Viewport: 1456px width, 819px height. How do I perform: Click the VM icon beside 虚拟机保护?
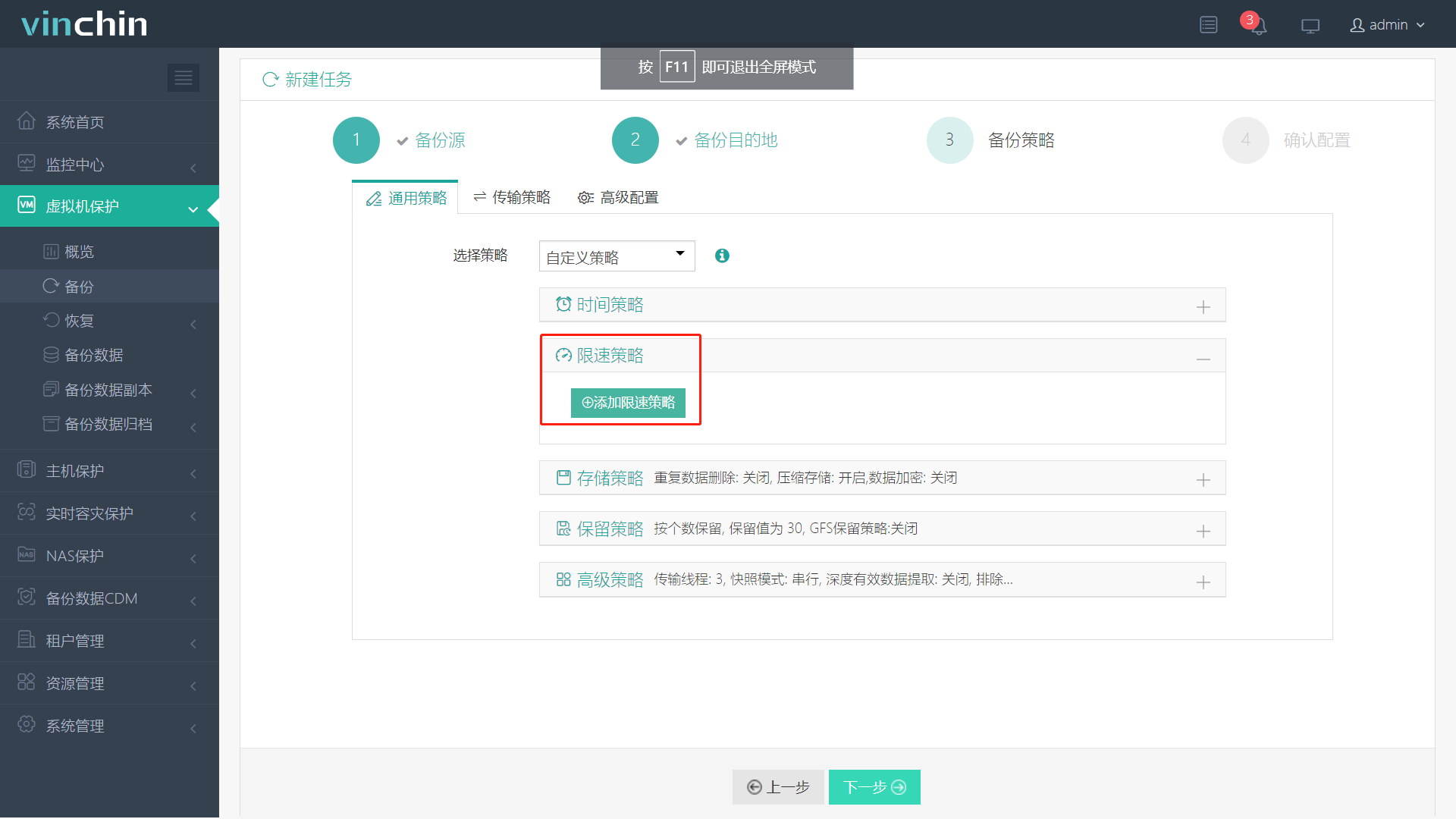pos(27,205)
